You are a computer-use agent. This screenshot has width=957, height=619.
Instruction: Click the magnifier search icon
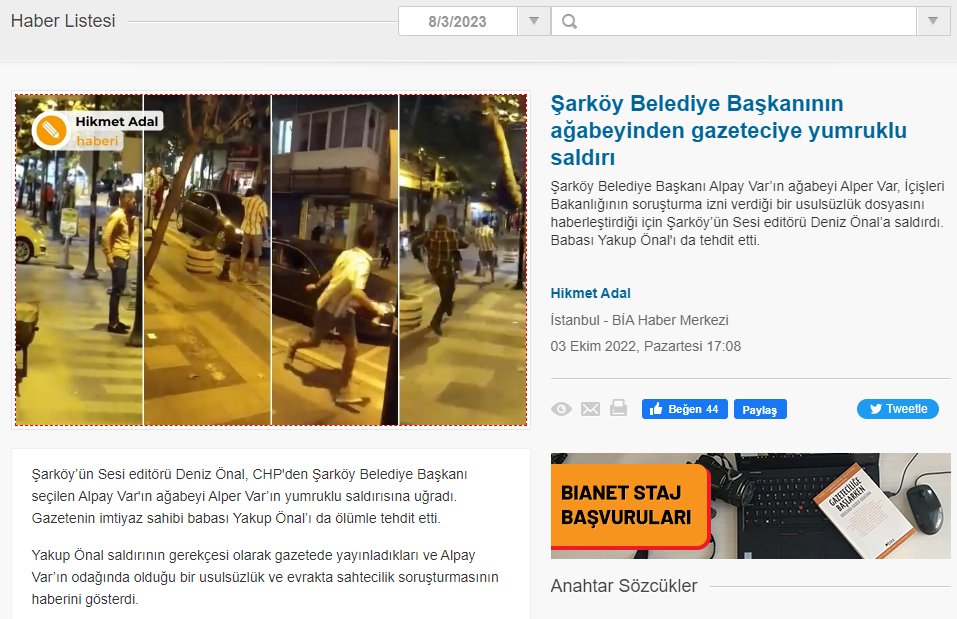(570, 21)
